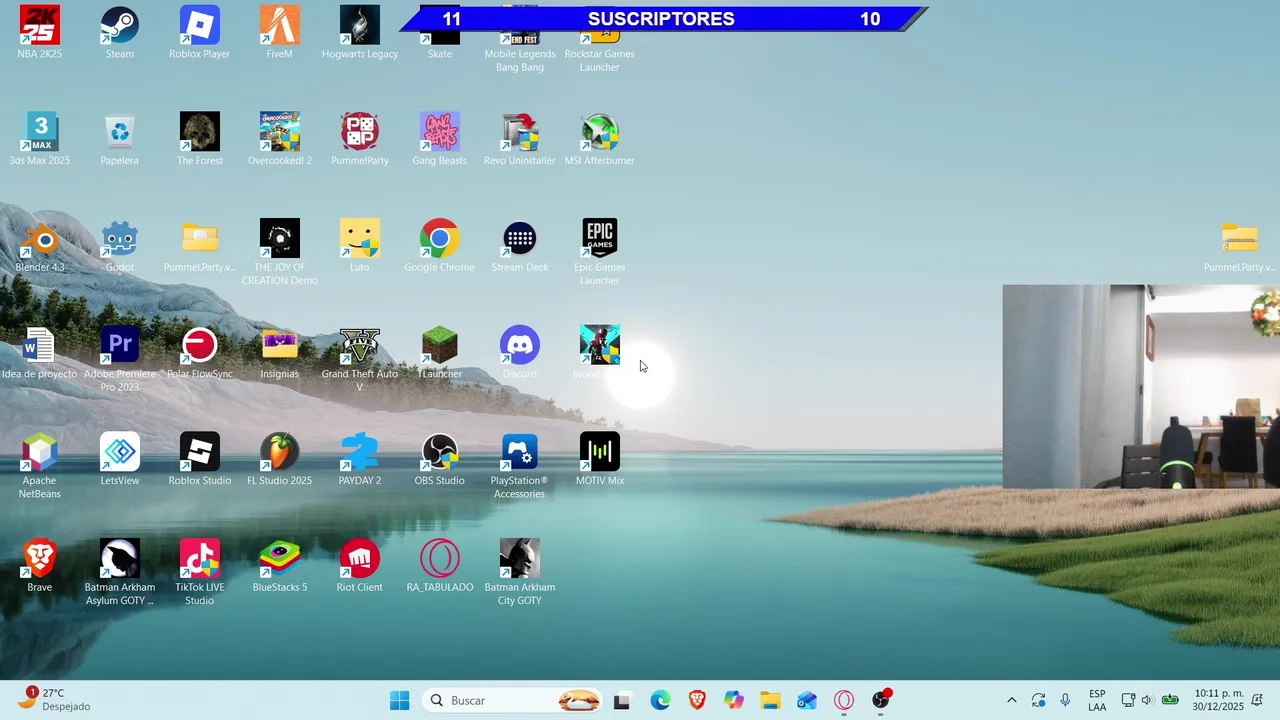The width and height of the screenshot is (1280, 720).
Task: Open the Hogwarts Legacy icon
Action: point(360,26)
